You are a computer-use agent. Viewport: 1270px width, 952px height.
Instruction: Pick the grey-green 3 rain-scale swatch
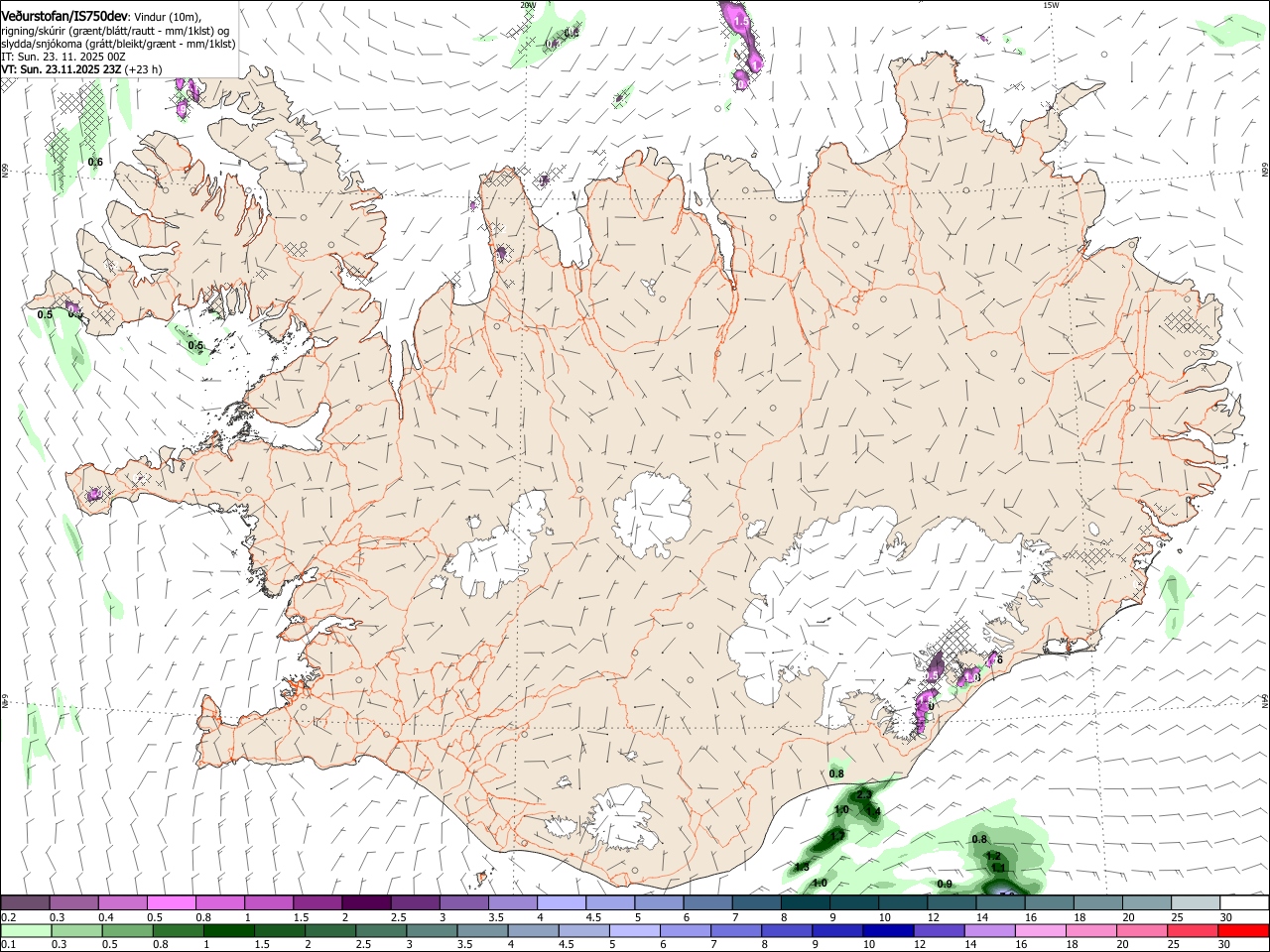click(x=432, y=930)
